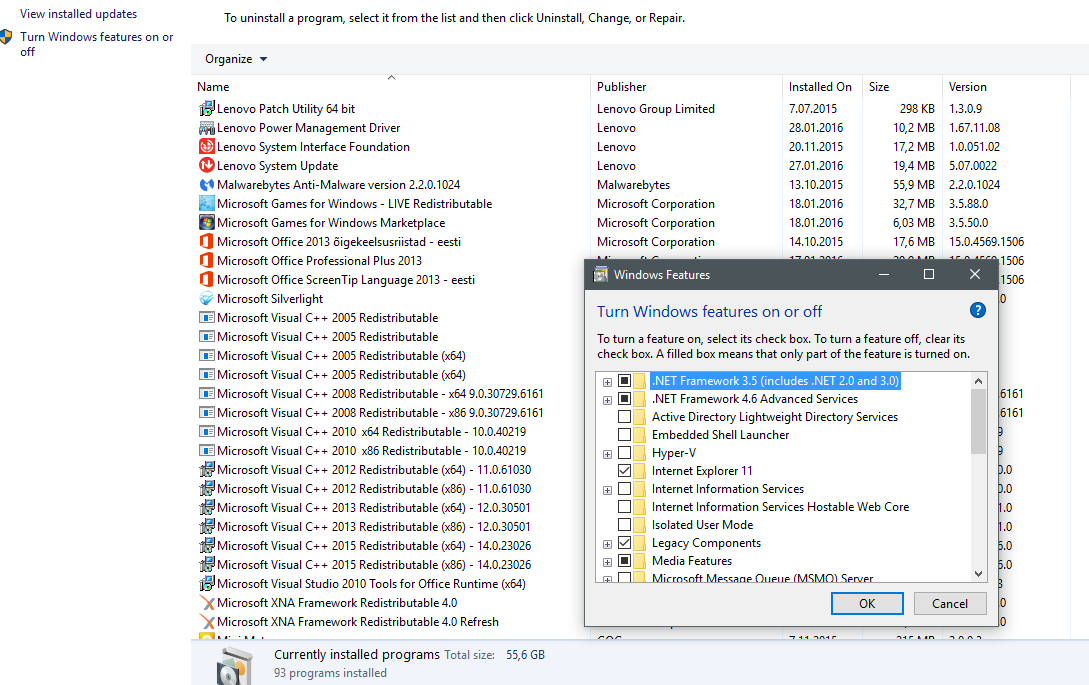Click the features list scroll-down arrow
Image resolution: width=1089 pixels, height=685 pixels.
978,574
